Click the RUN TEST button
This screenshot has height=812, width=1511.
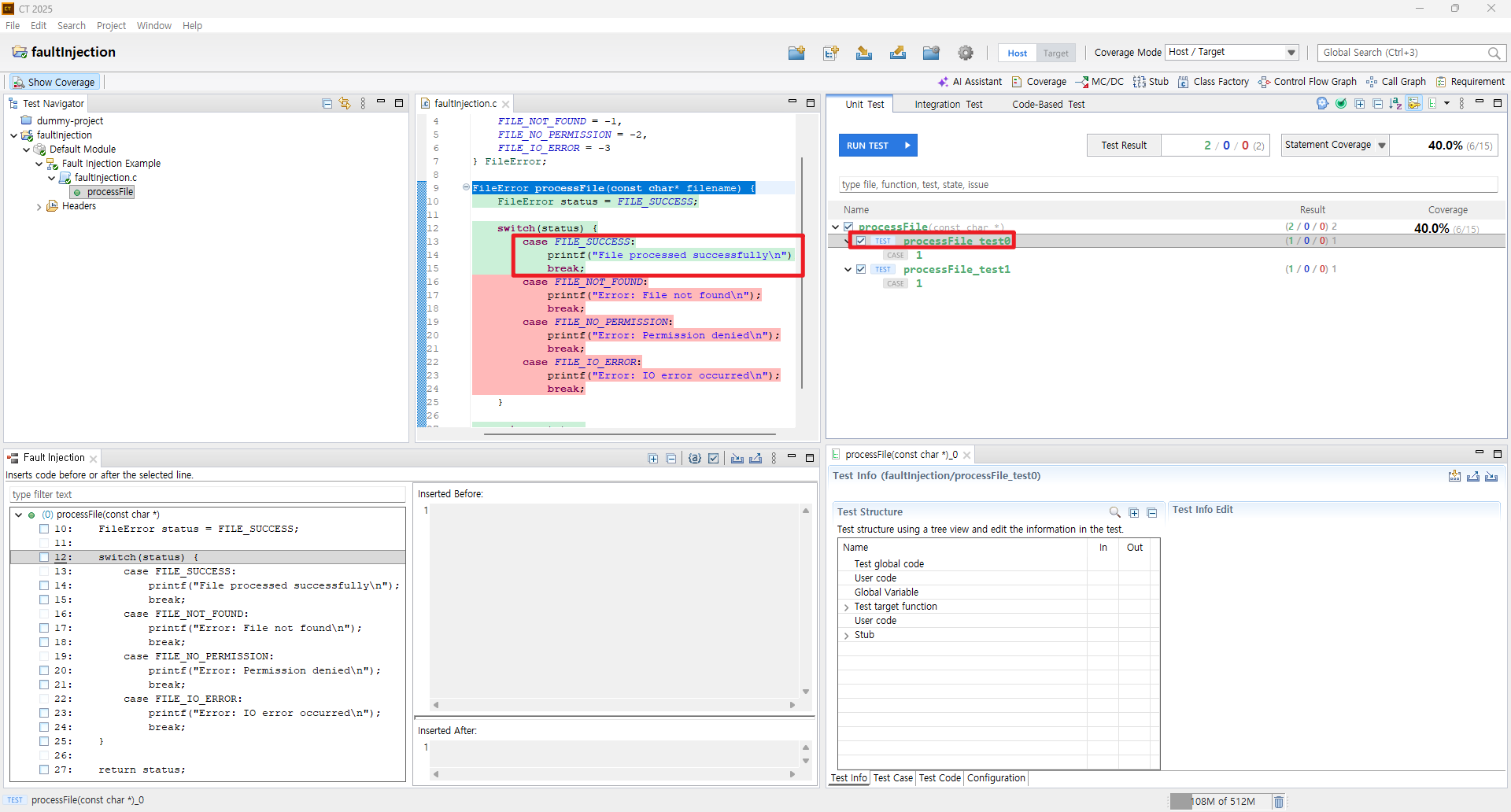pos(877,146)
